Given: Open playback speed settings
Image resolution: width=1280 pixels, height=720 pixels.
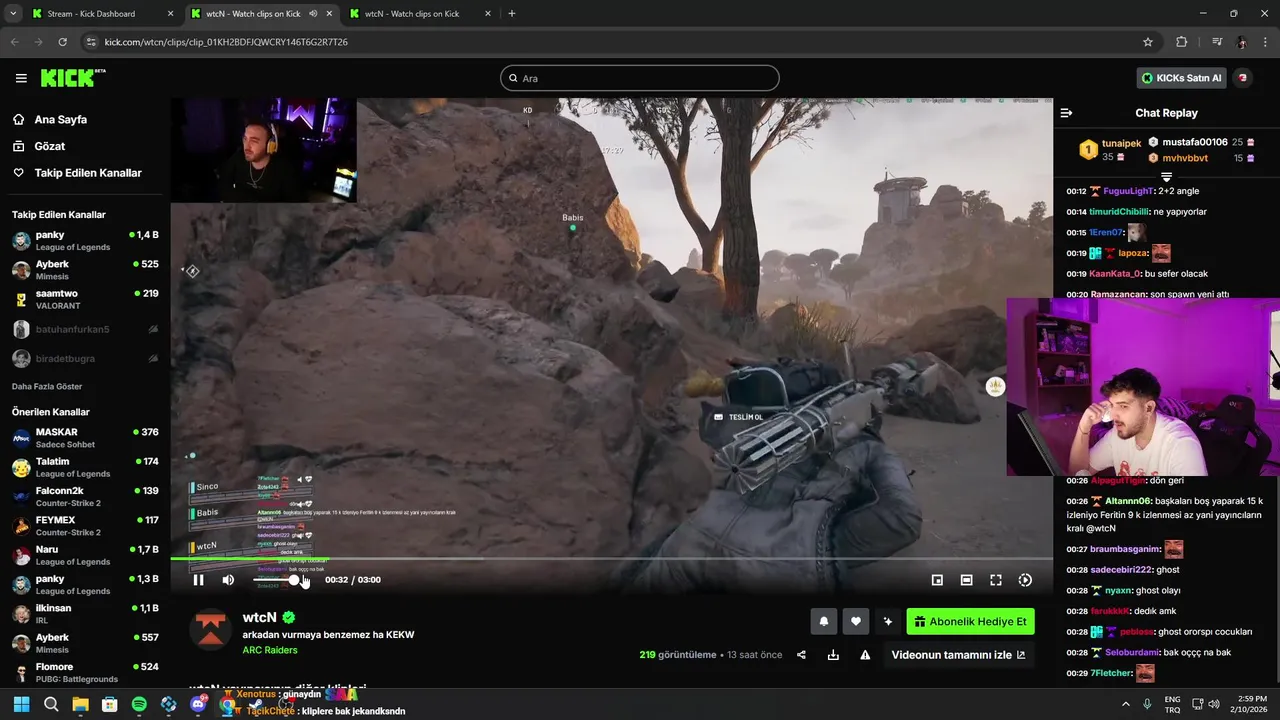Looking at the screenshot, I should [x=1025, y=580].
